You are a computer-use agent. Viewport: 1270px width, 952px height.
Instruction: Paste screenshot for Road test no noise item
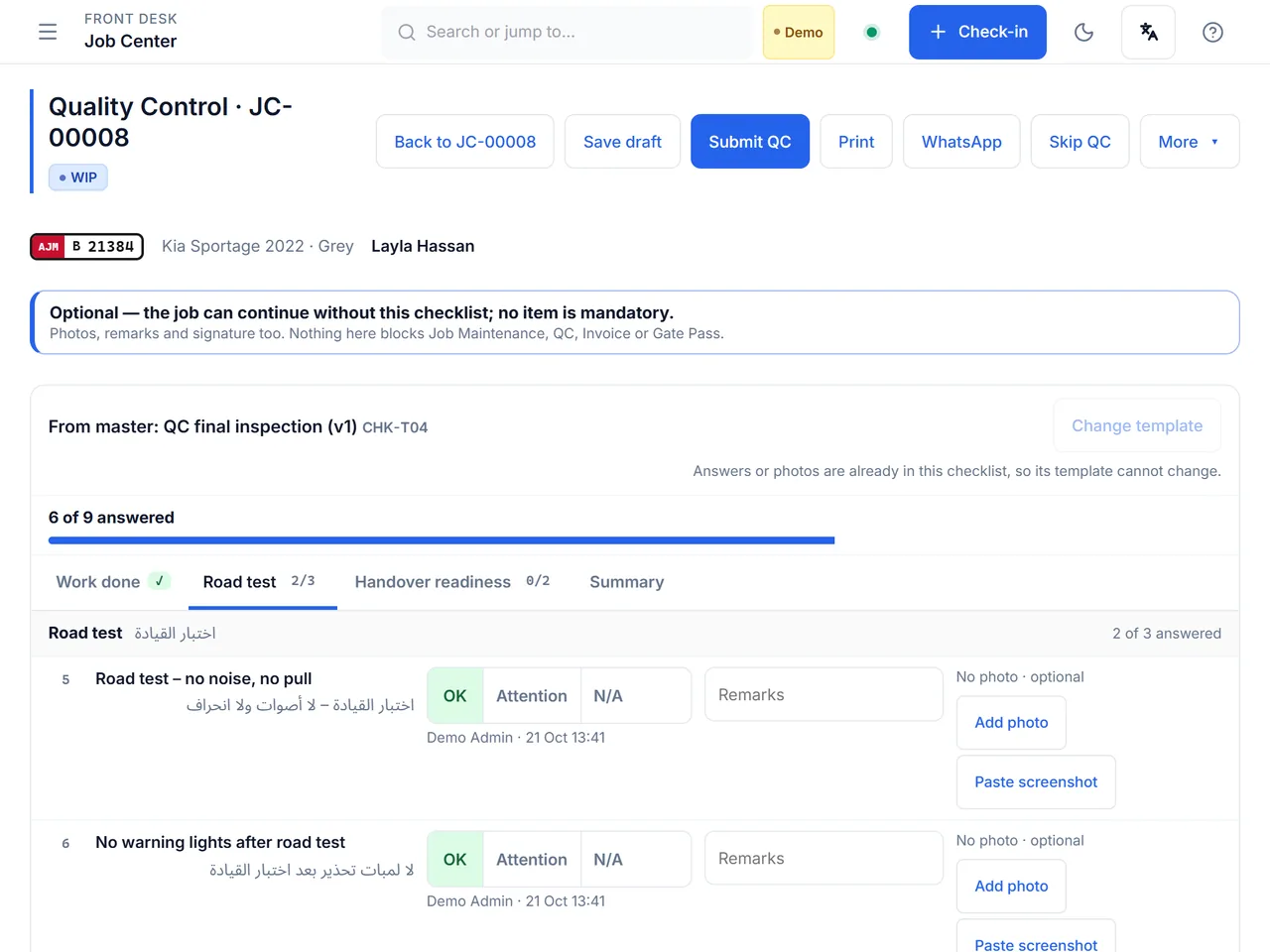pyautogui.click(x=1036, y=782)
